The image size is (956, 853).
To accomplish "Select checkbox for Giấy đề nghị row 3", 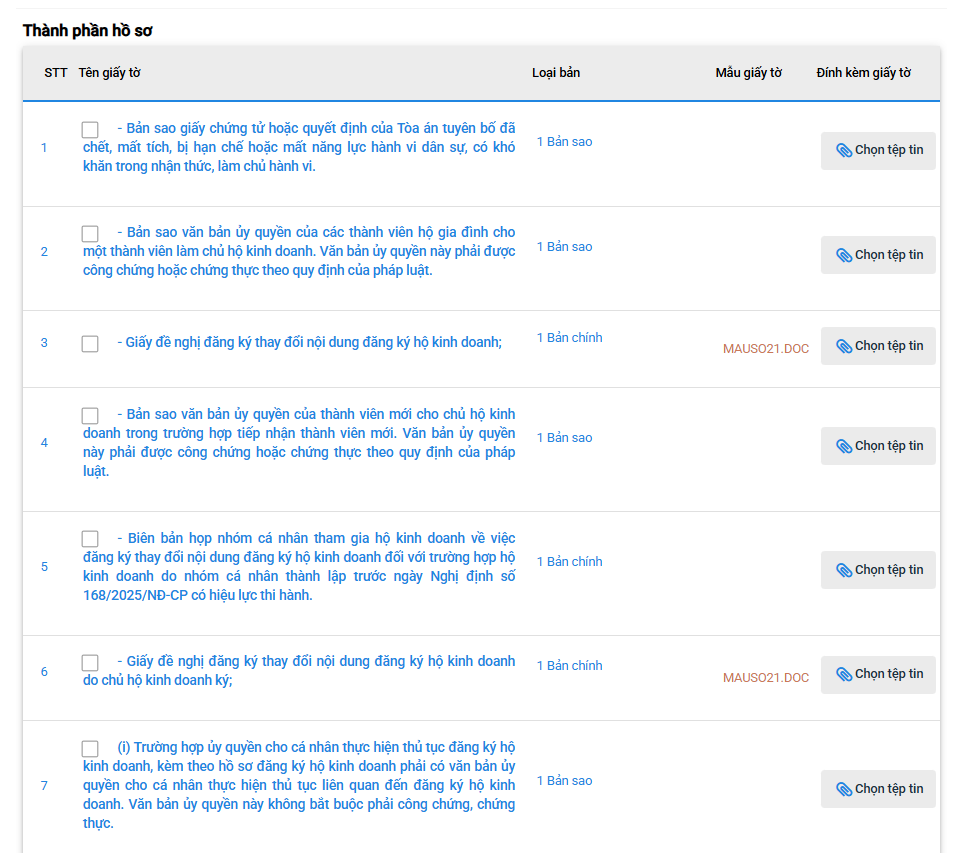I will click(x=90, y=344).
